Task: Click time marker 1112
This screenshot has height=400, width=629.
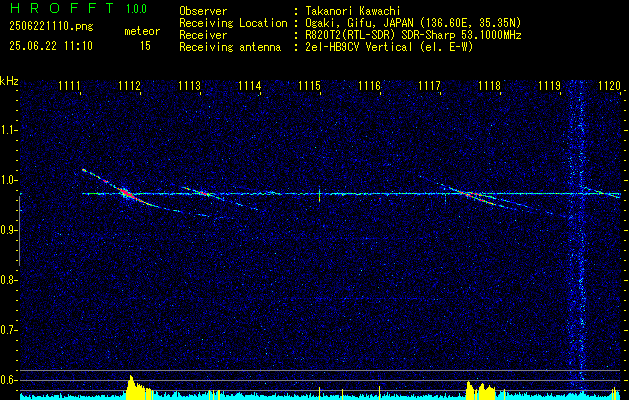Action: click(130, 86)
